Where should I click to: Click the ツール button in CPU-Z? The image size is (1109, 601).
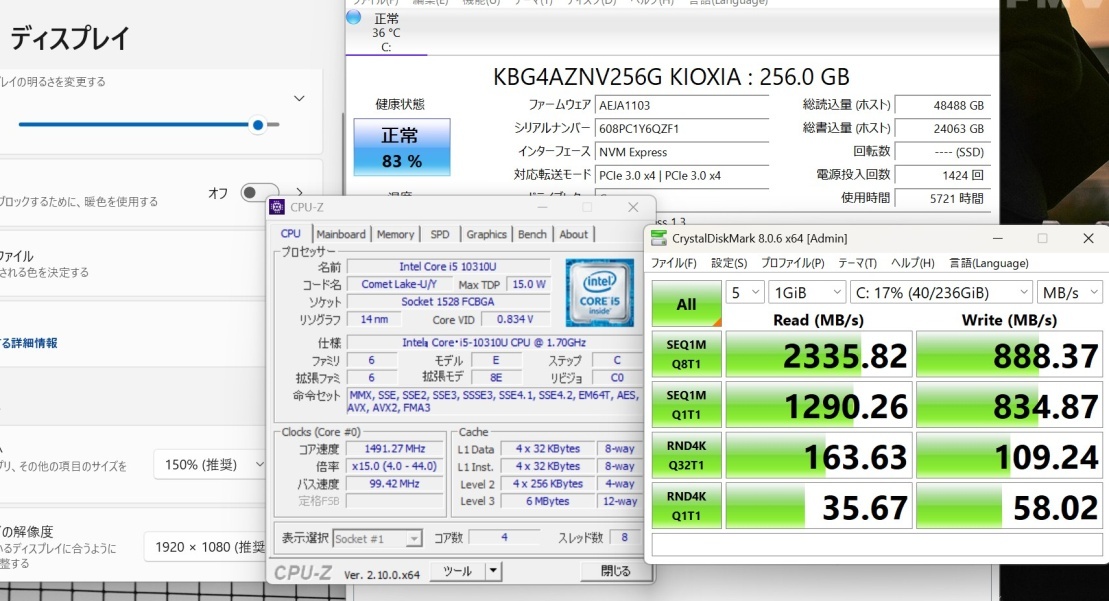coord(457,571)
